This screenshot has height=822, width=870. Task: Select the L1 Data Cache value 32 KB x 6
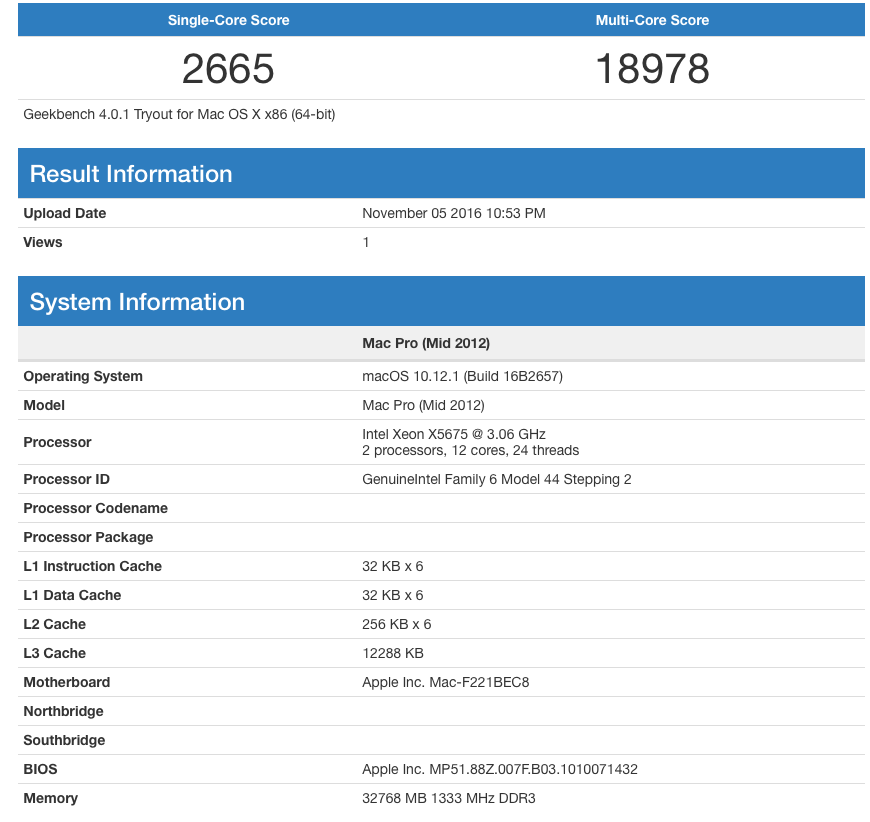(x=393, y=595)
